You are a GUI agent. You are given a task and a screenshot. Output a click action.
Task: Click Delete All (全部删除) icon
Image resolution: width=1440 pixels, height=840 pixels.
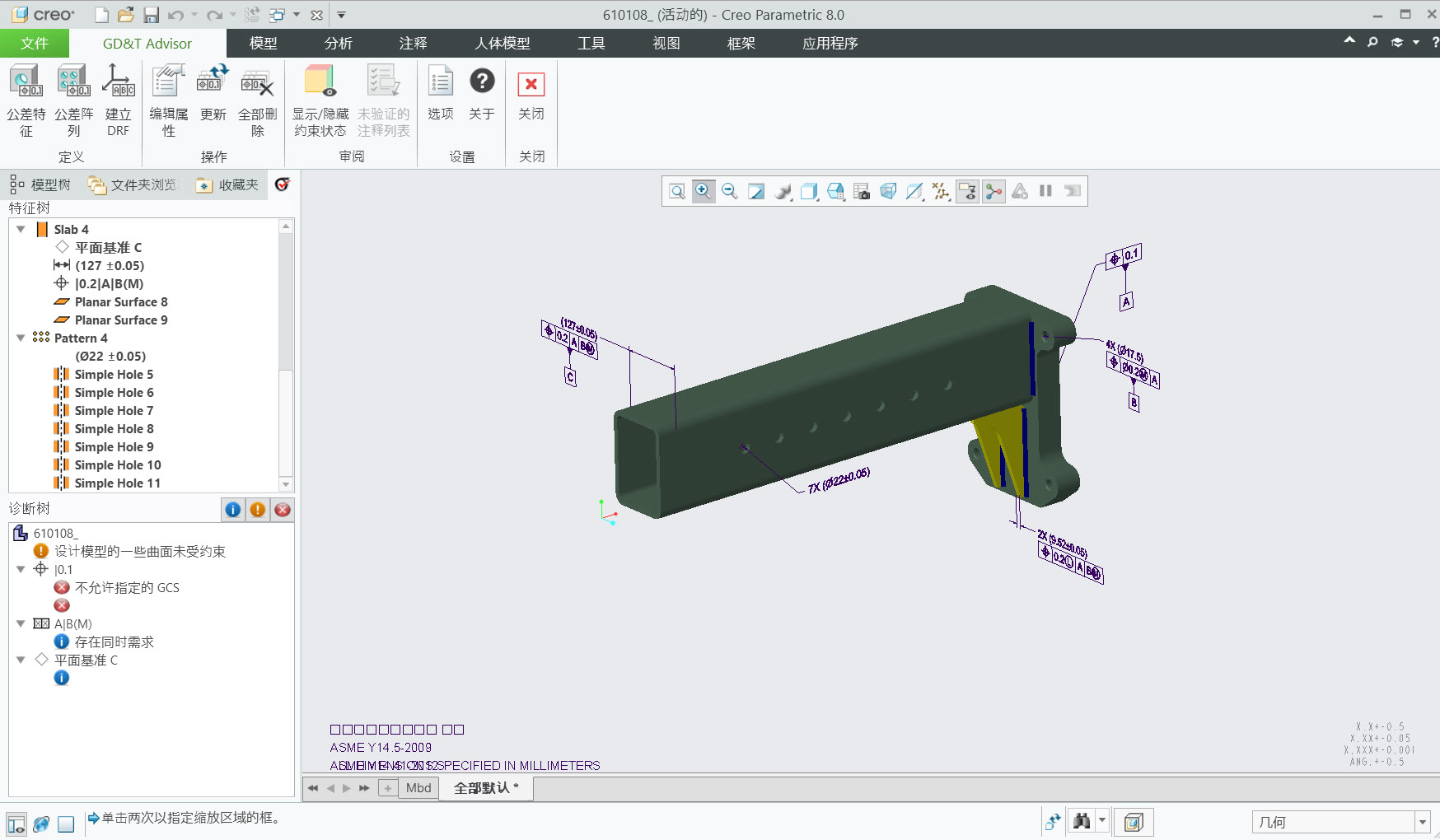pos(257,83)
